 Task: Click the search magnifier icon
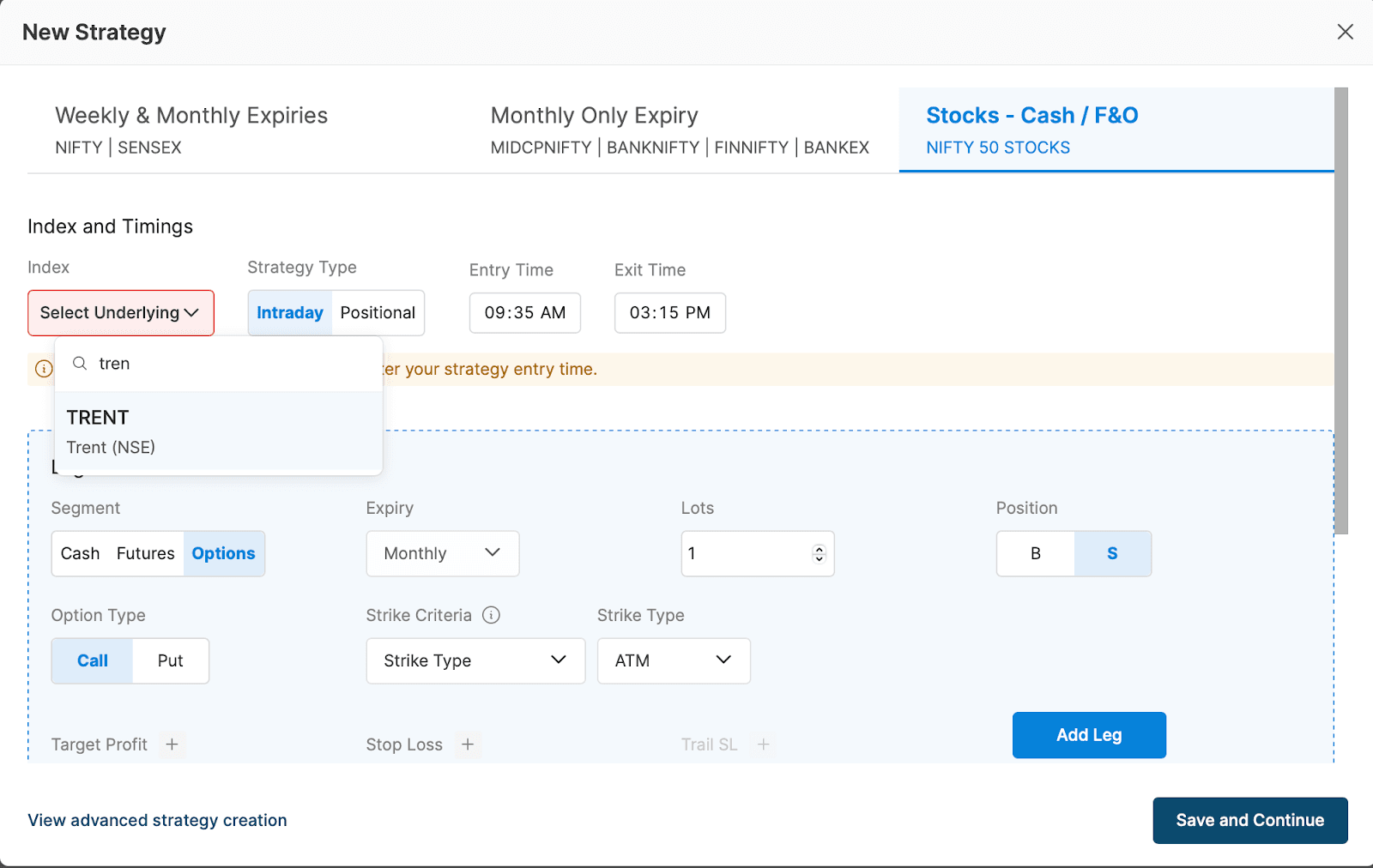(x=79, y=363)
